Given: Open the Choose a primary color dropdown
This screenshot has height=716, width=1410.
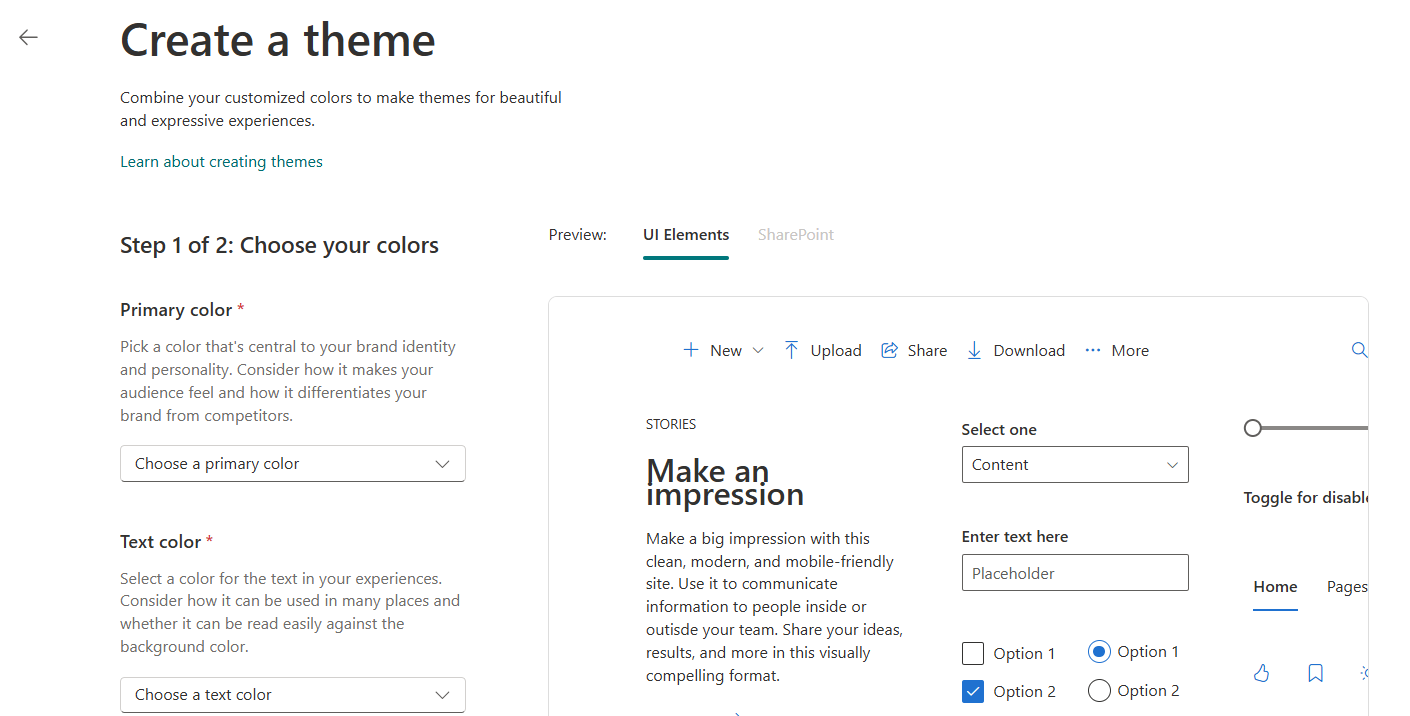Looking at the screenshot, I should [292, 463].
